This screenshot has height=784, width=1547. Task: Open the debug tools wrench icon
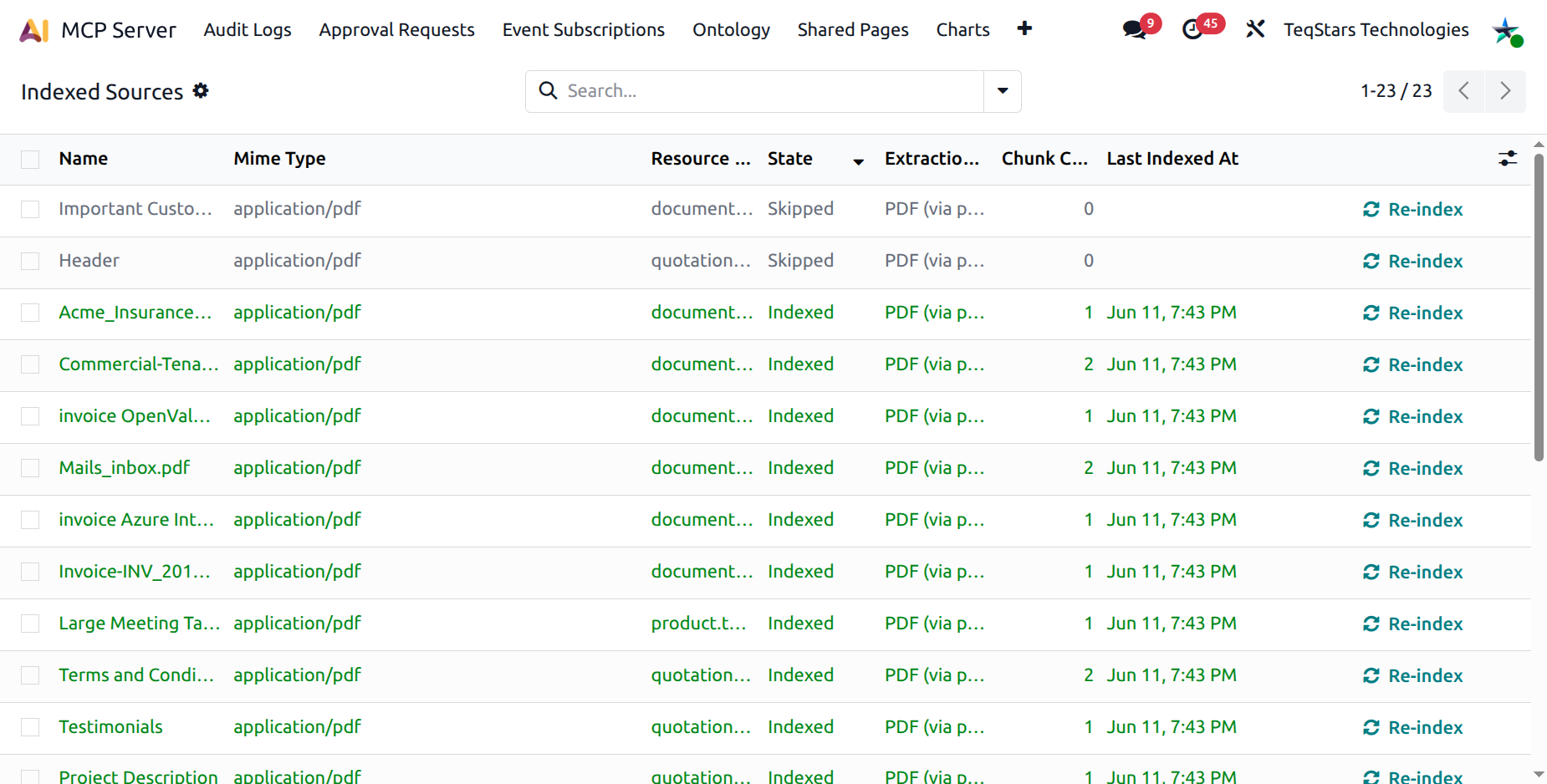[x=1255, y=29]
